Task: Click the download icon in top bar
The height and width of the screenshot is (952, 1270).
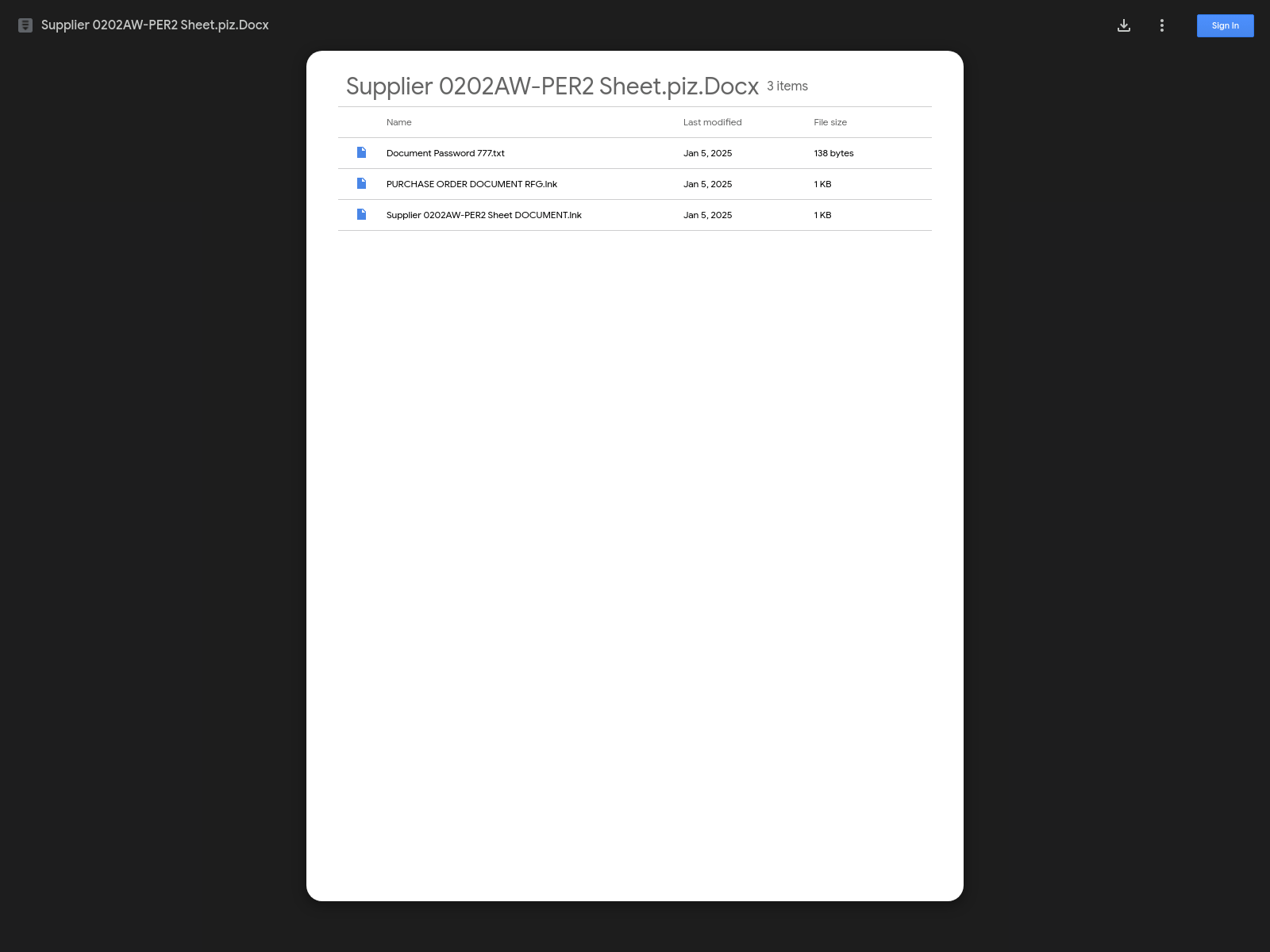Action: 1124,25
